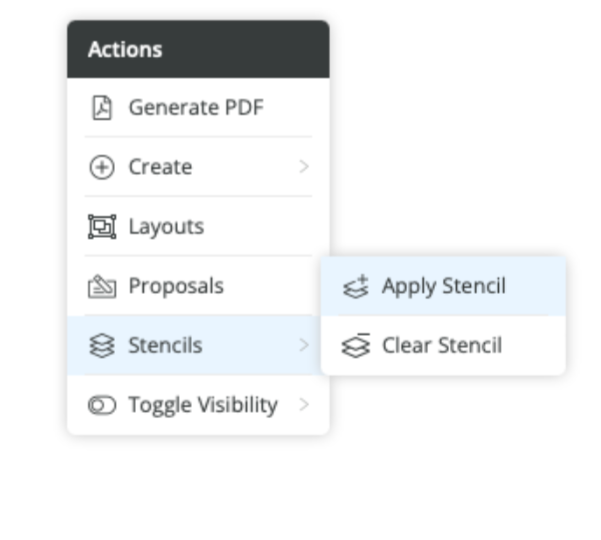Click the stacked layers icon beside Stencils
This screenshot has height=540, width=601.
pyautogui.click(x=101, y=346)
